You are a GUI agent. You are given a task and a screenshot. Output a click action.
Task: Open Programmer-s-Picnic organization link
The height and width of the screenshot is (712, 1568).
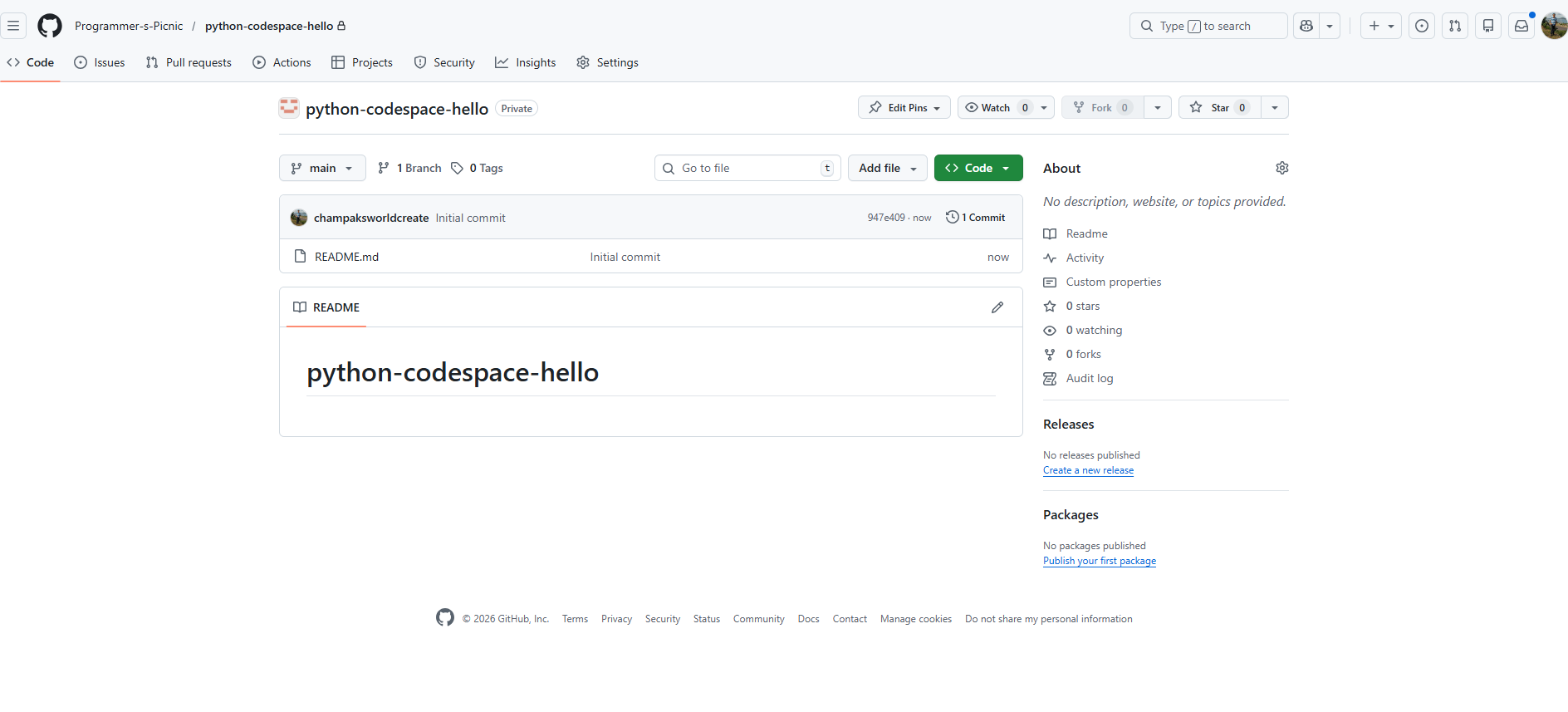point(129,26)
